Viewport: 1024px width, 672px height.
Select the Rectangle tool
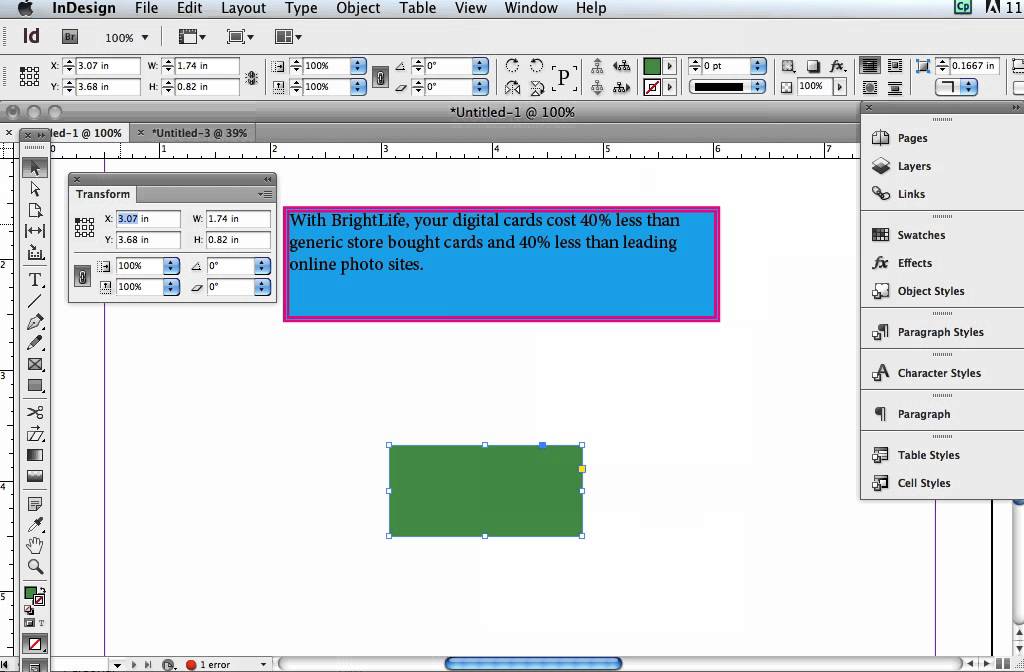pyautogui.click(x=35, y=385)
